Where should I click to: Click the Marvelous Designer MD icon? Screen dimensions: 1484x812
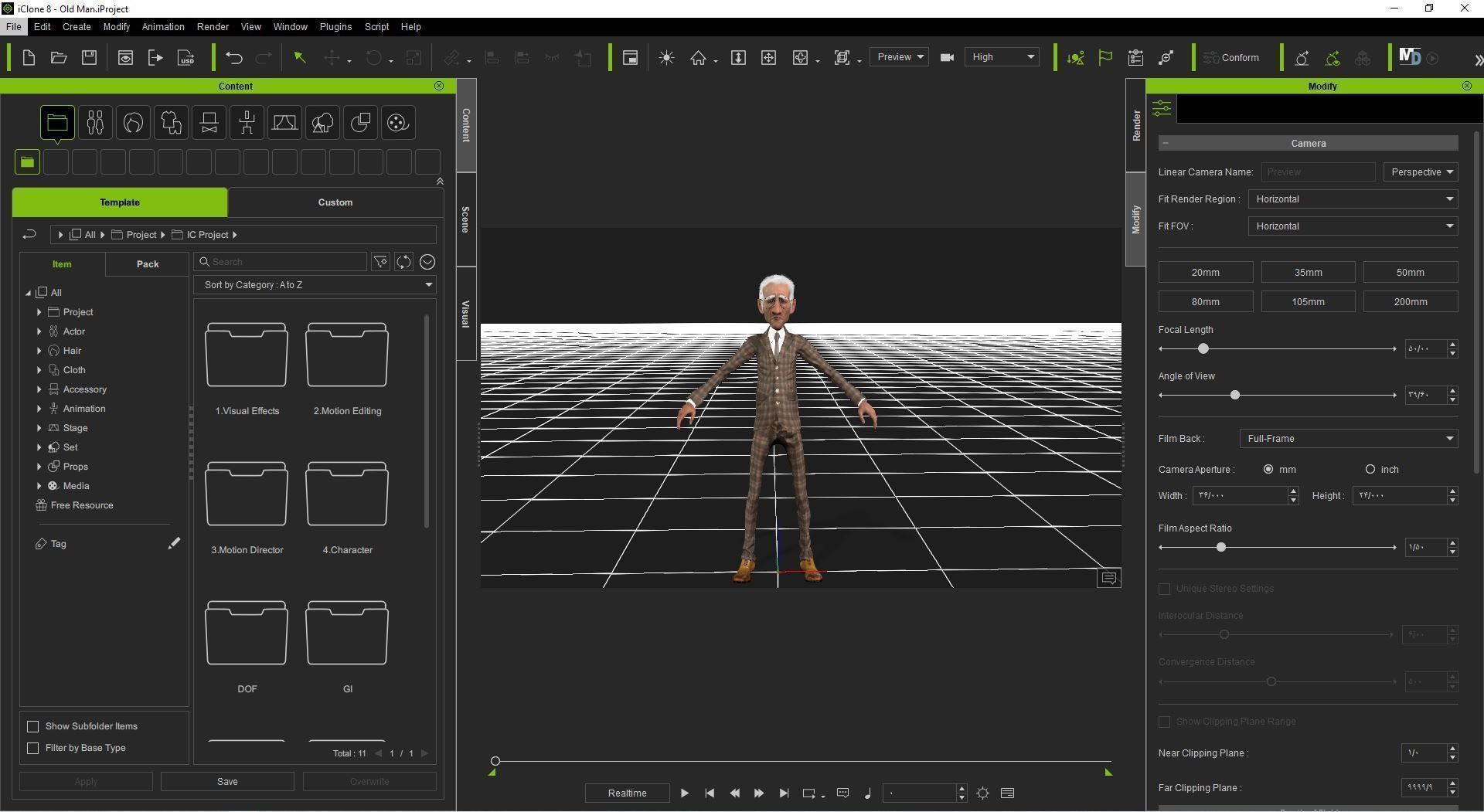[x=1410, y=57]
